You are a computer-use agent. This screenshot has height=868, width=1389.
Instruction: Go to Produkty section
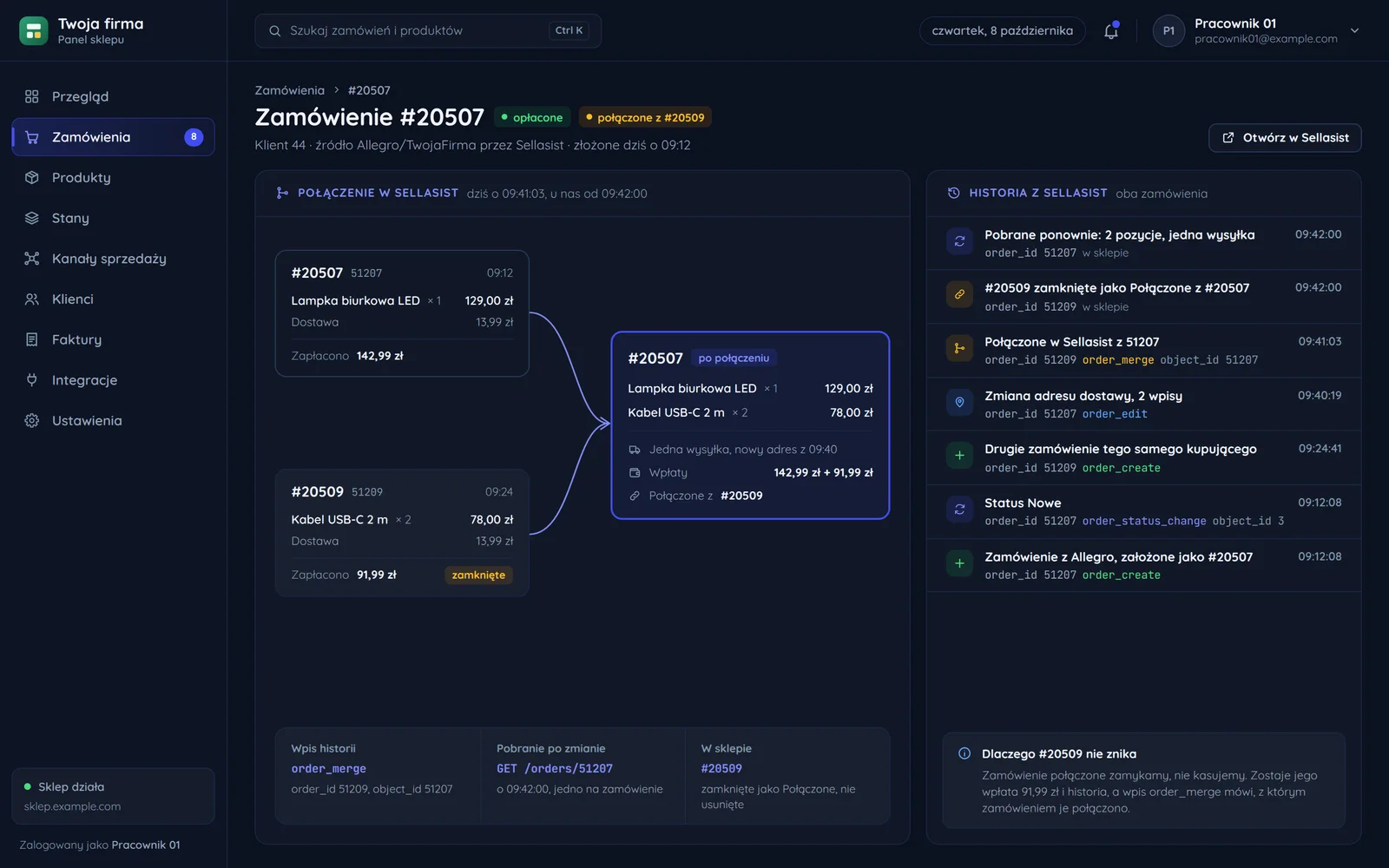113,177
